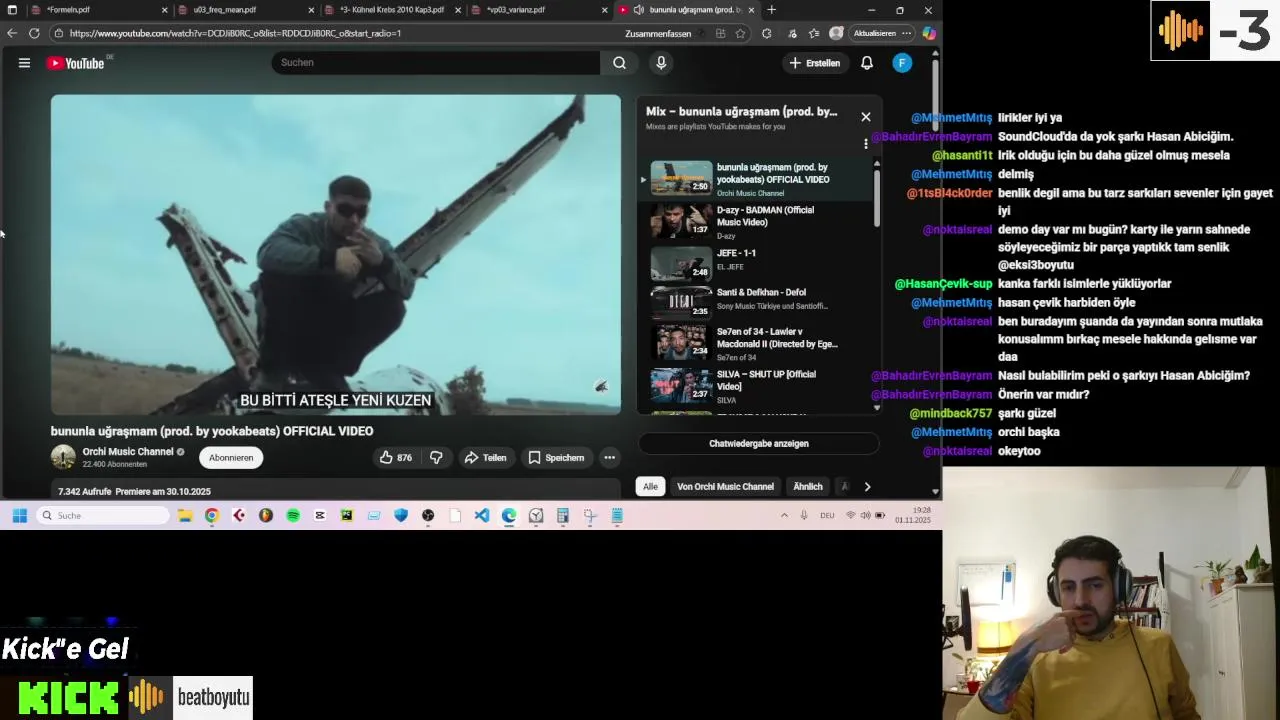
Task: Start voice search with the microphone icon
Action: click(x=660, y=63)
